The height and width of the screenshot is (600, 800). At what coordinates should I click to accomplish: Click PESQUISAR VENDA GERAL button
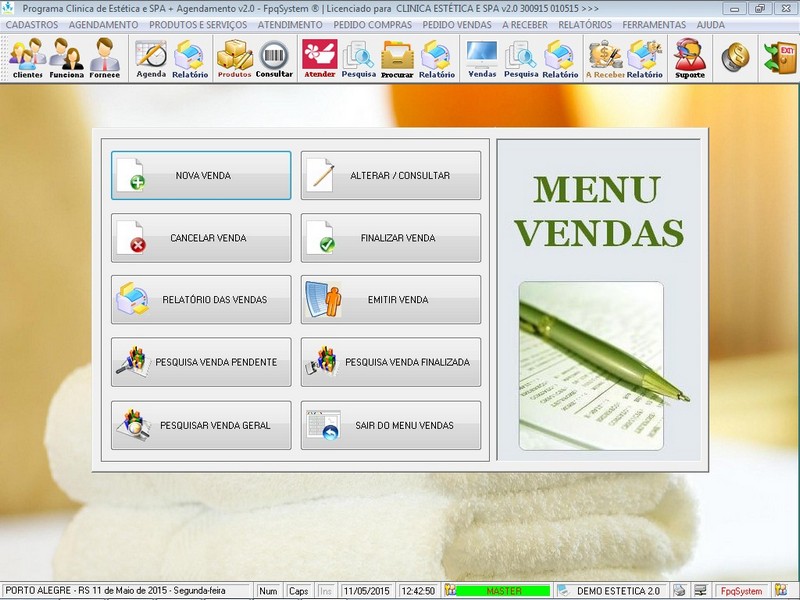[x=201, y=425]
